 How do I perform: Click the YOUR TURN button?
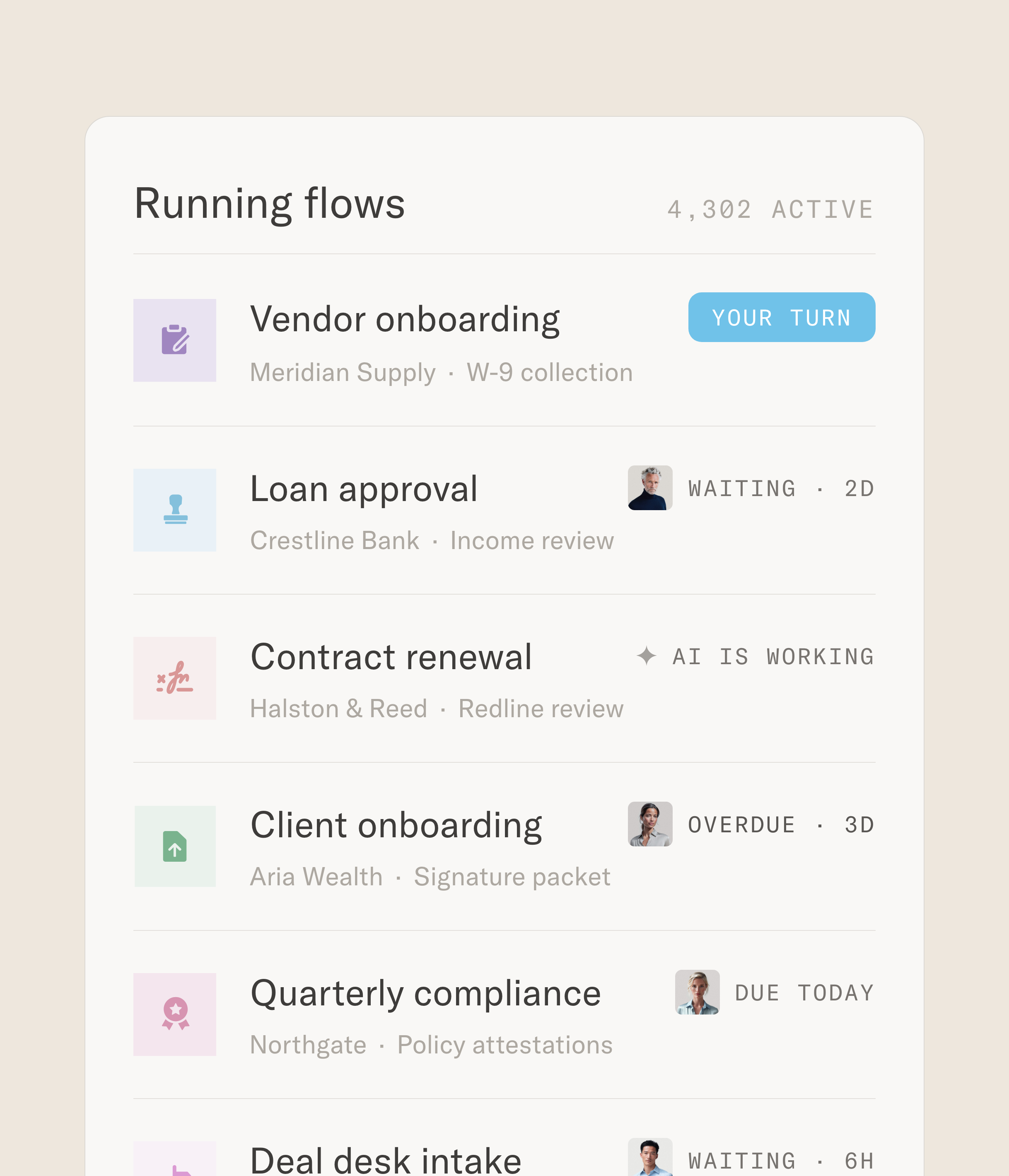tap(781, 317)
